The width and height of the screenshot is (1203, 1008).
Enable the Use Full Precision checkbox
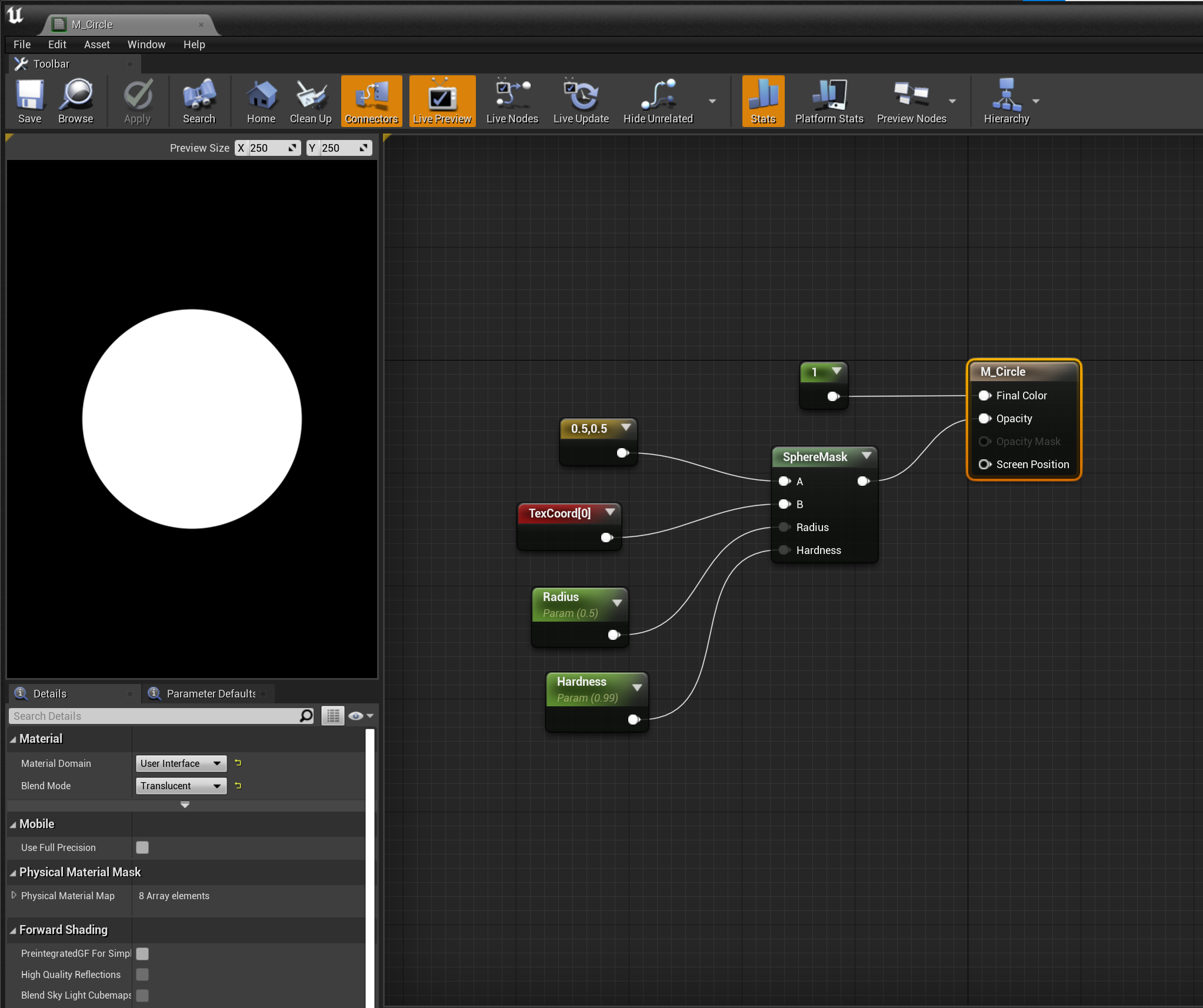(142, 847)
